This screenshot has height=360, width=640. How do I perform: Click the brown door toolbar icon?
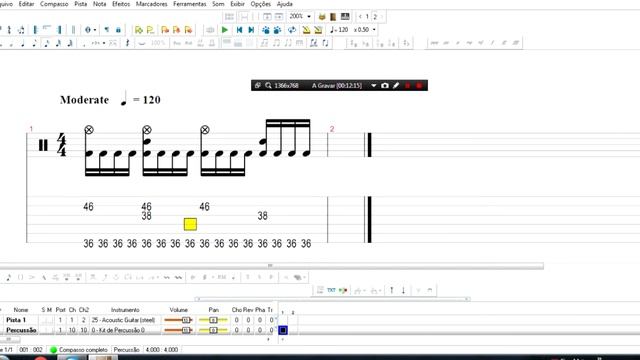tap(333, 17)
